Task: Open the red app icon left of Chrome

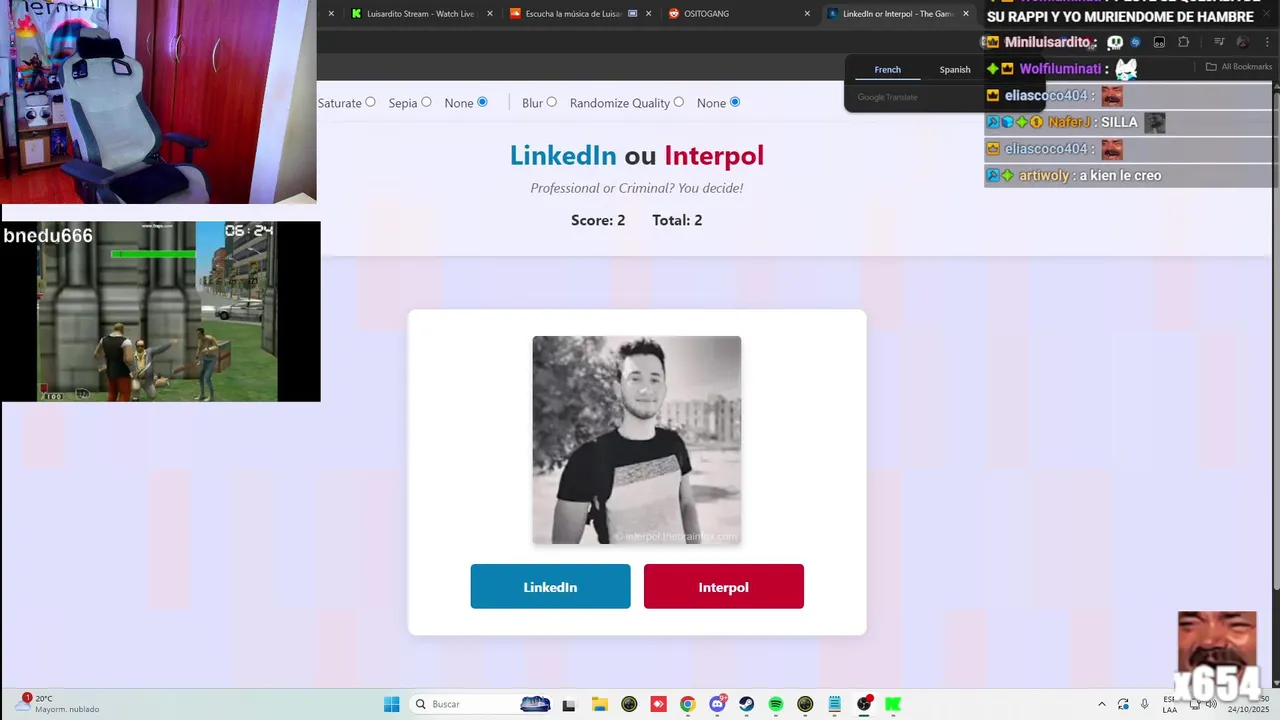Action: click(658, 704)
